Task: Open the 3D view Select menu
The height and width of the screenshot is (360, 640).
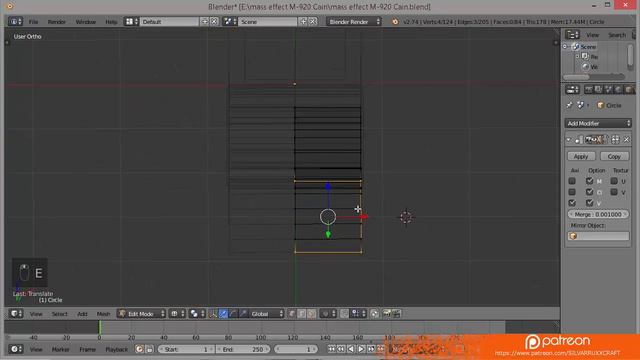Action: (x=59, y=313)
